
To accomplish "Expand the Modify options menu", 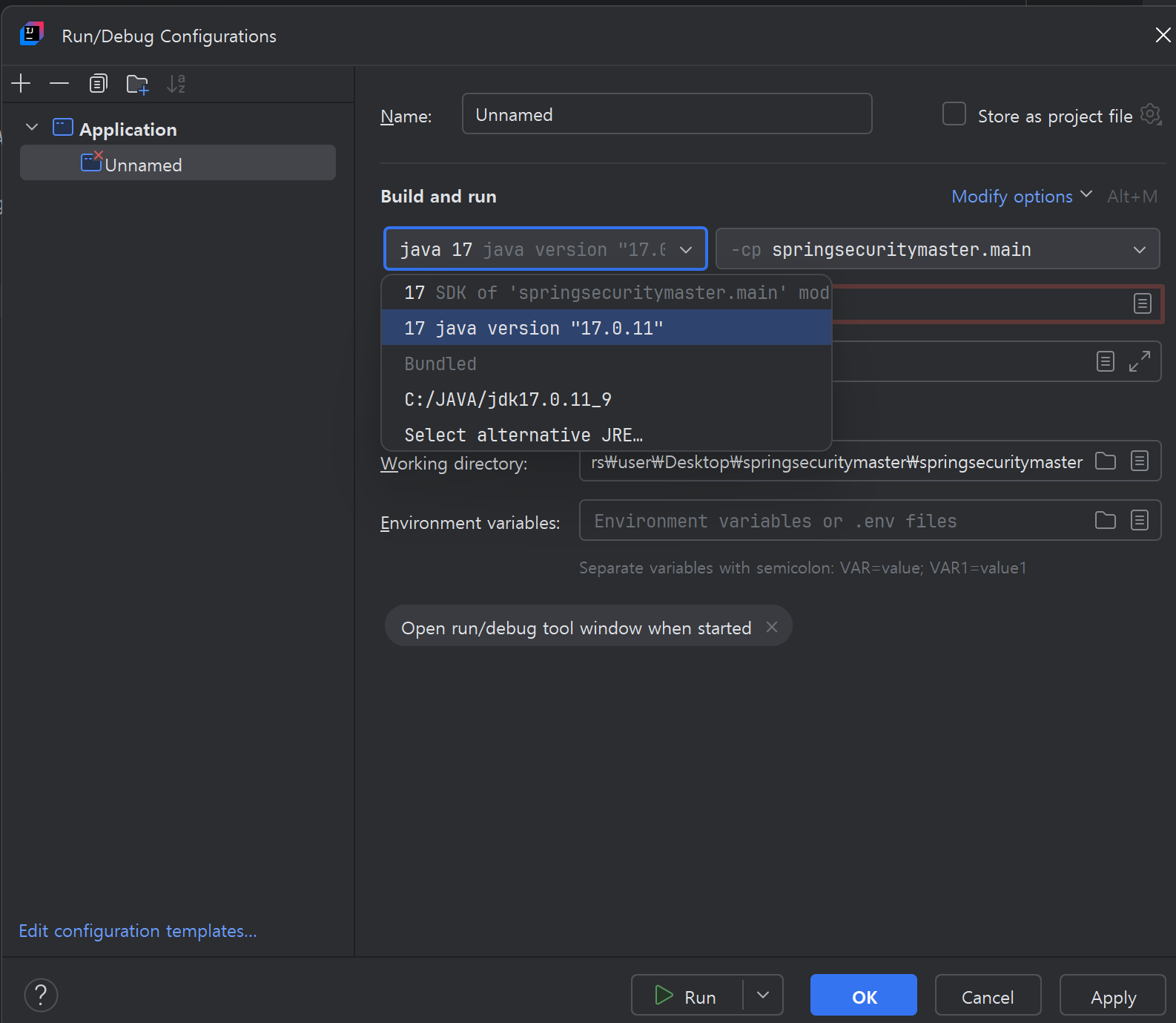I will (1022, 196).
